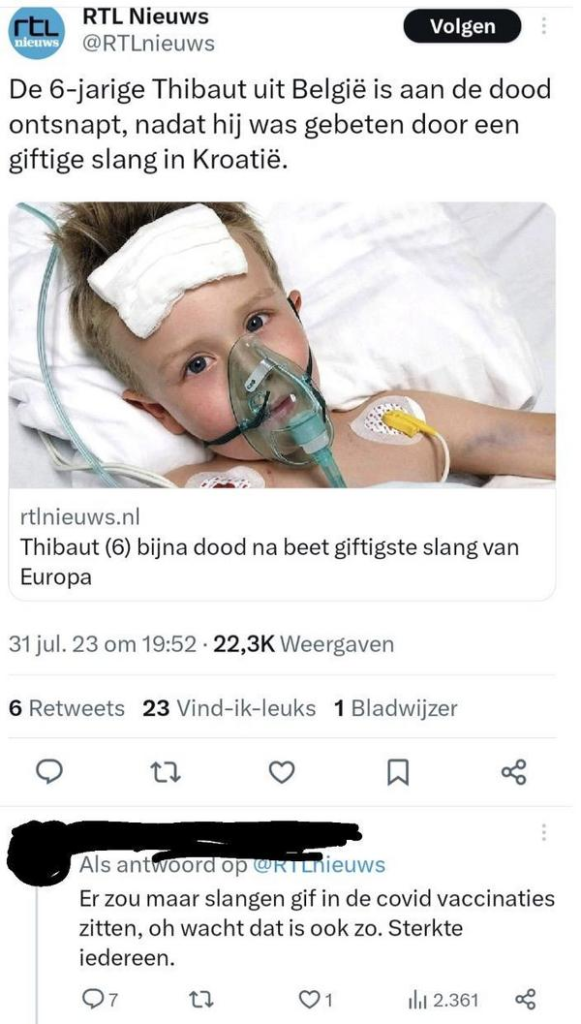Image resolution: width=581 pixels, height=1024 pixels.
Task: Open the @RTLnieuws handle under profile name
Action: (147, 44)
